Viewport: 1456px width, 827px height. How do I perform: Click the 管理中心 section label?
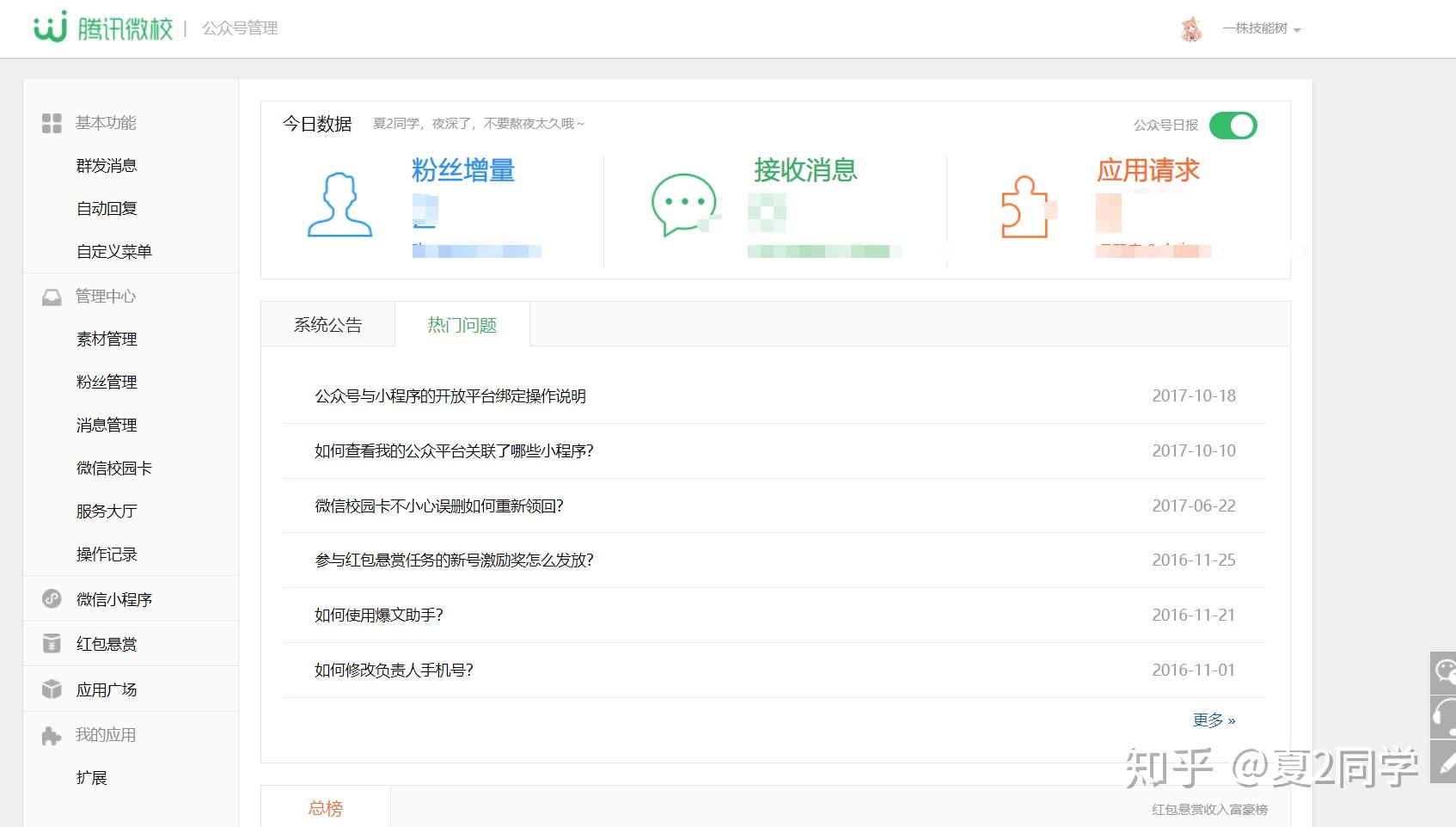click(106, 297)
